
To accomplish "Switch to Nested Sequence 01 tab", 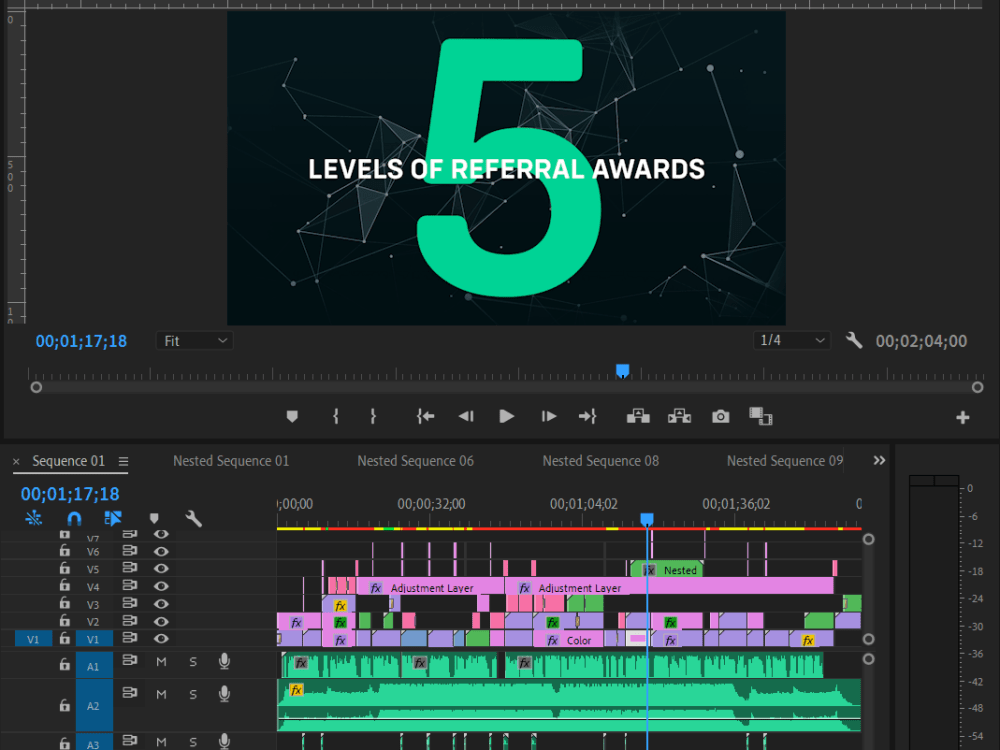I will [231, 460].
